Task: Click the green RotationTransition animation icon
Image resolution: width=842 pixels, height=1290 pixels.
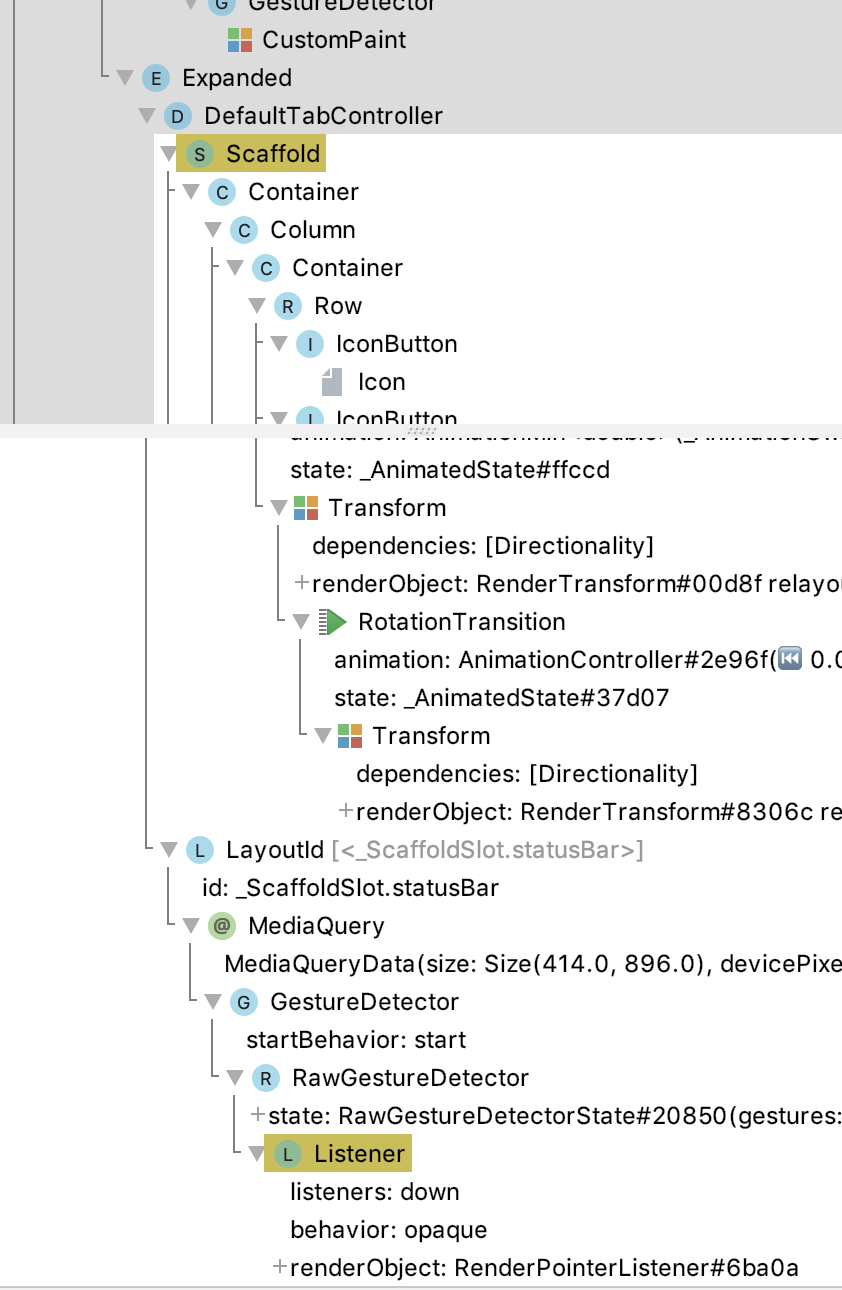Action: point(333,622)
